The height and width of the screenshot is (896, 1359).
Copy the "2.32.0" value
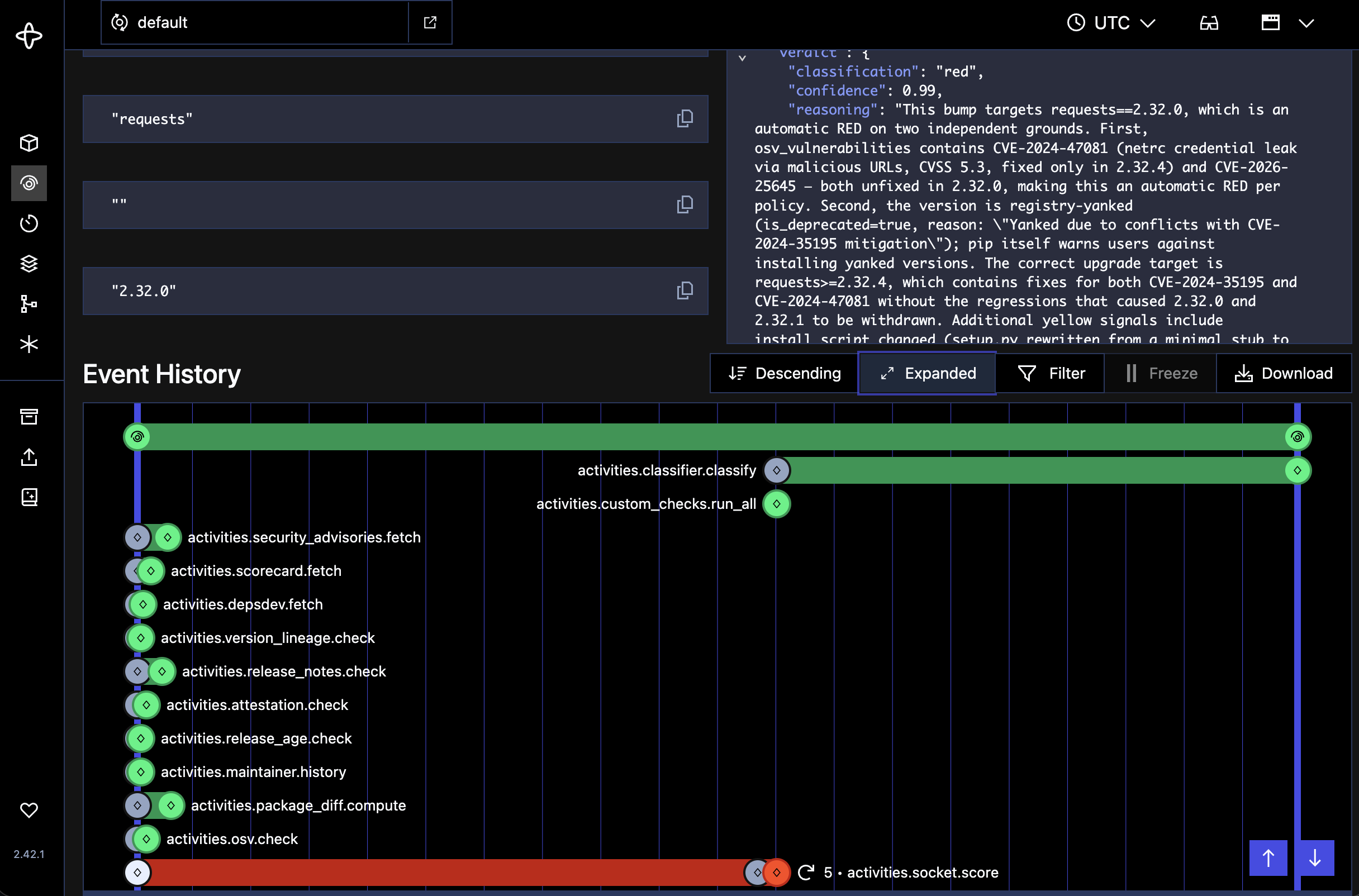pos(685,291)
